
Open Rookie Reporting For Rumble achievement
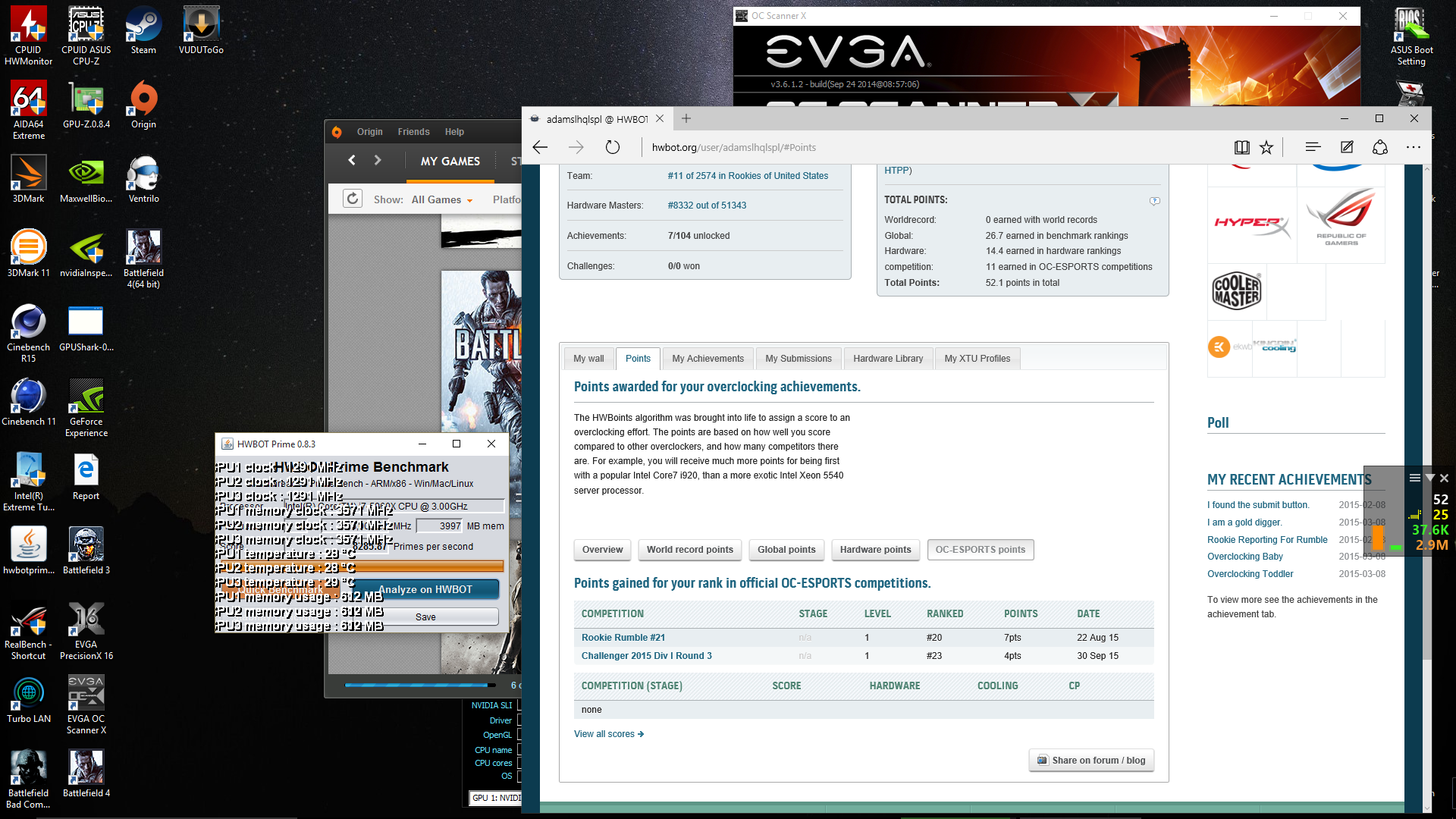click(x=1267, y=540)
